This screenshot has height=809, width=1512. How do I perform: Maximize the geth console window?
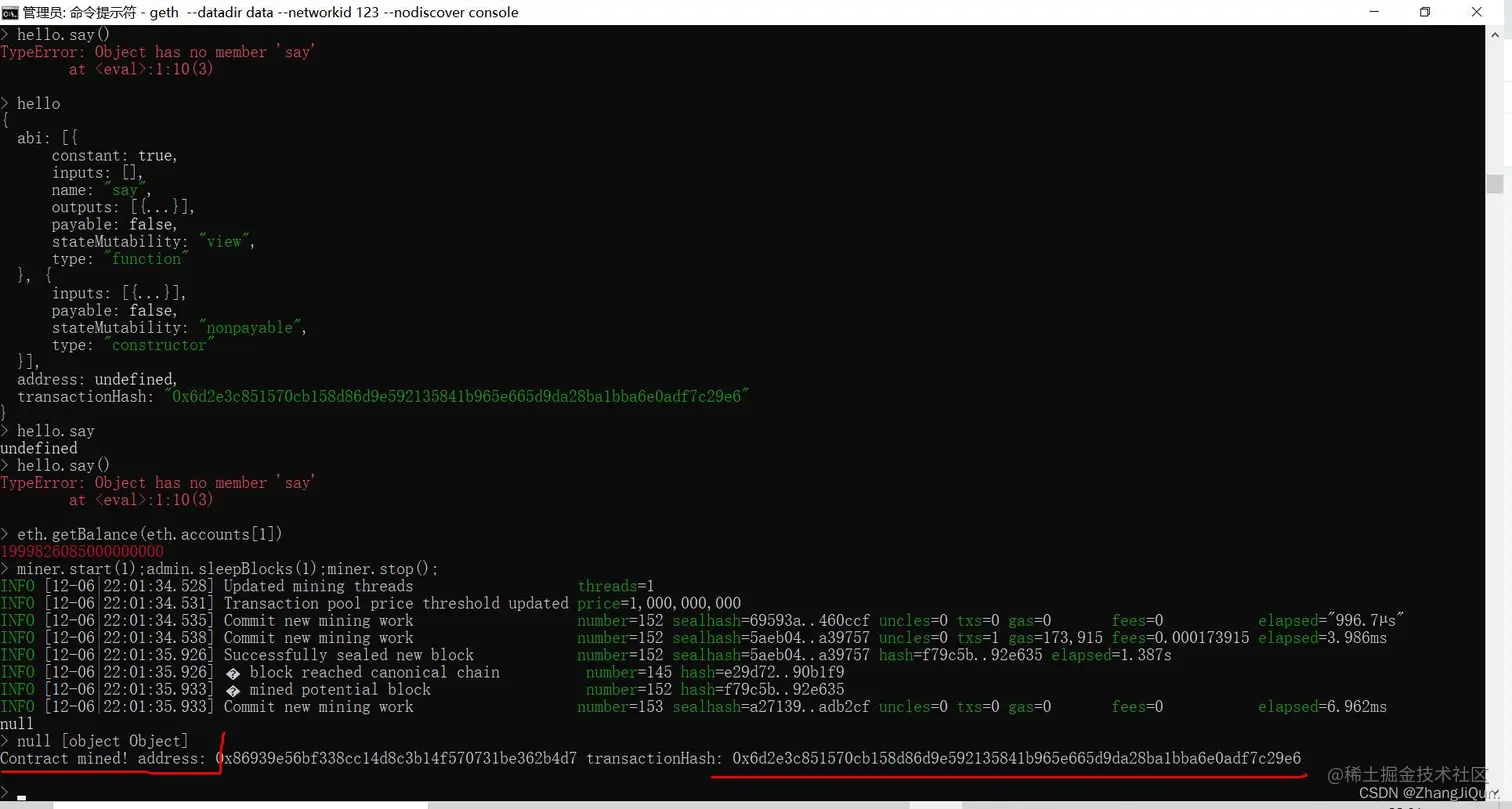(x=1424, y=12)
